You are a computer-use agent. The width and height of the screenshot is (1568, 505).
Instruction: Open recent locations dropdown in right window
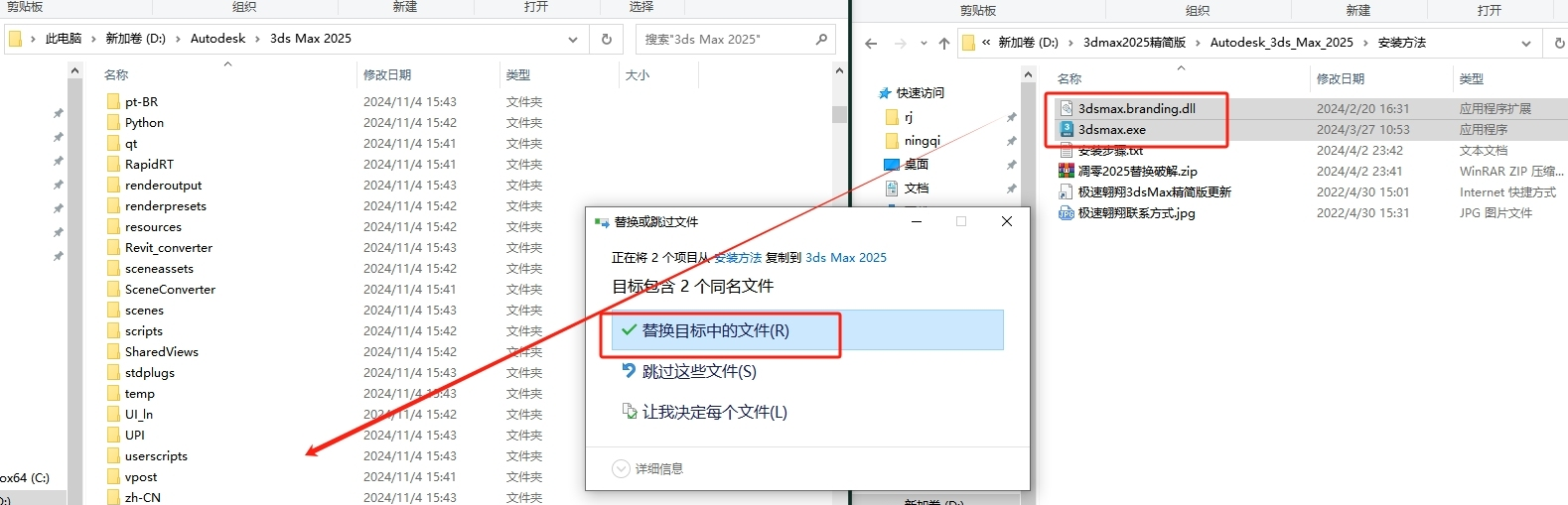point(924,43)
